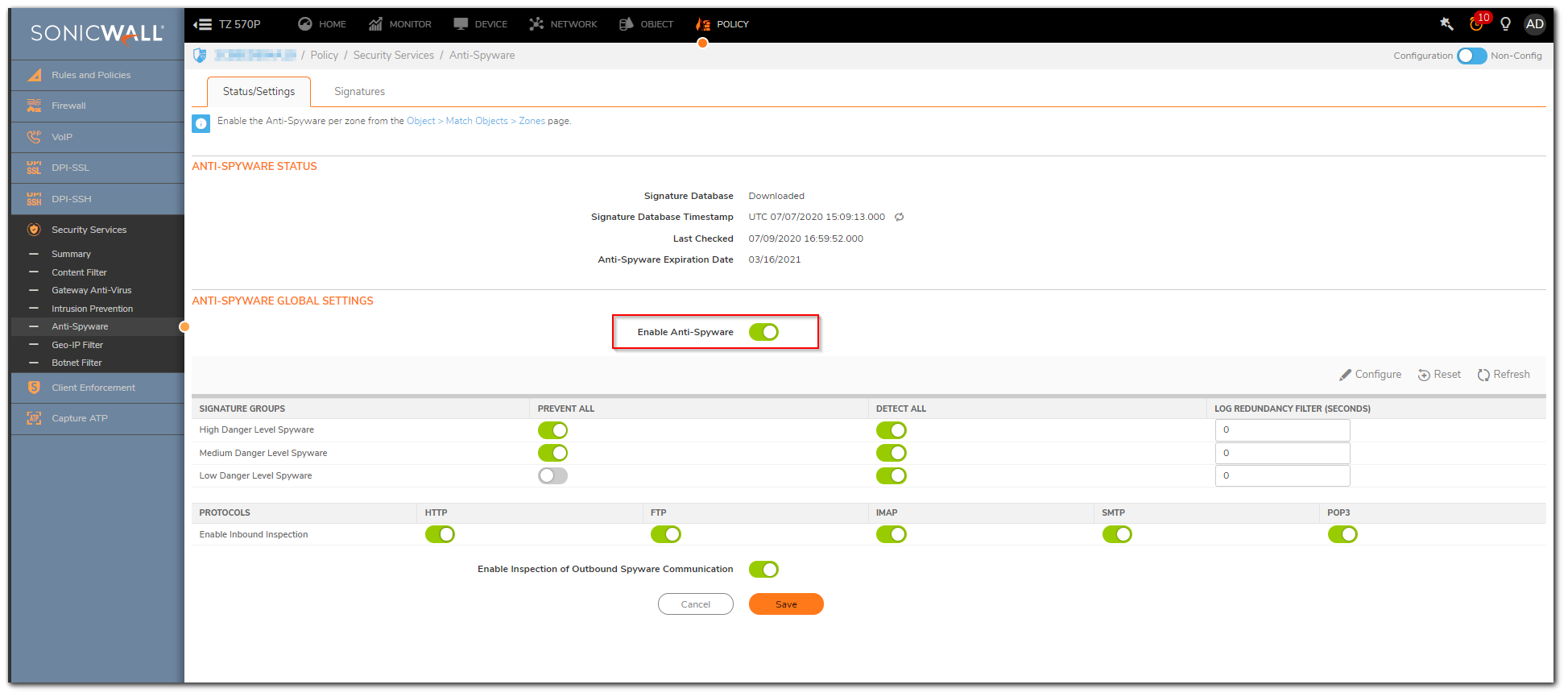1568x697 pixels.
Task: Click the DEVICE monitor icon
Action: [x=461, y=24]
